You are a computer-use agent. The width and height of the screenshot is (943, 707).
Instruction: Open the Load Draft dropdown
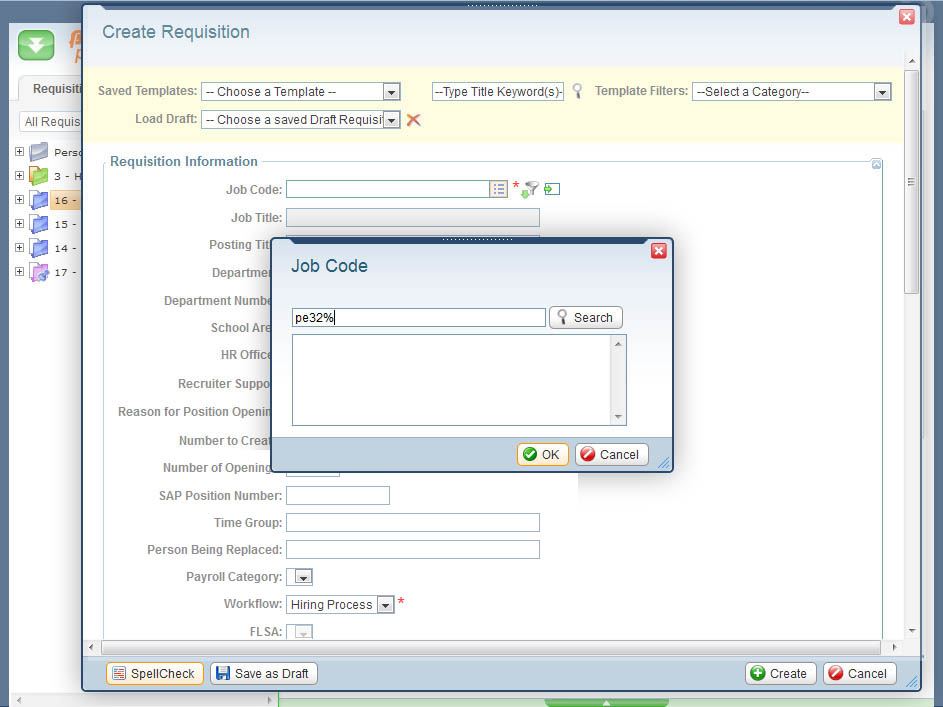coord(391,120)
